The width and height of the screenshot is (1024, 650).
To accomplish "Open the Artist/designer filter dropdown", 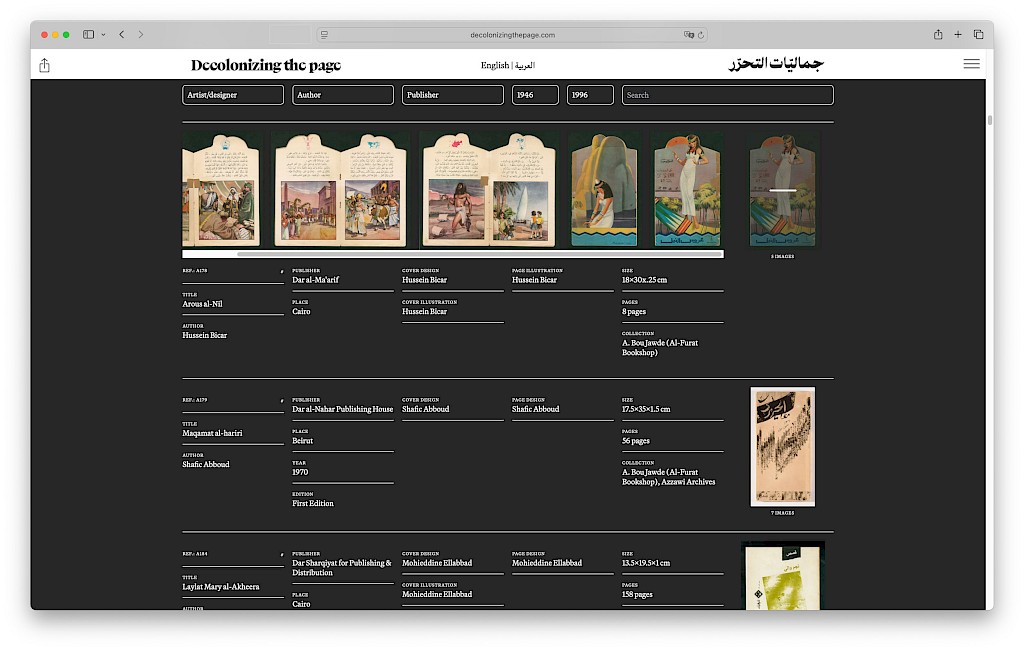I will pyautogui.click(x=233, y=95).
